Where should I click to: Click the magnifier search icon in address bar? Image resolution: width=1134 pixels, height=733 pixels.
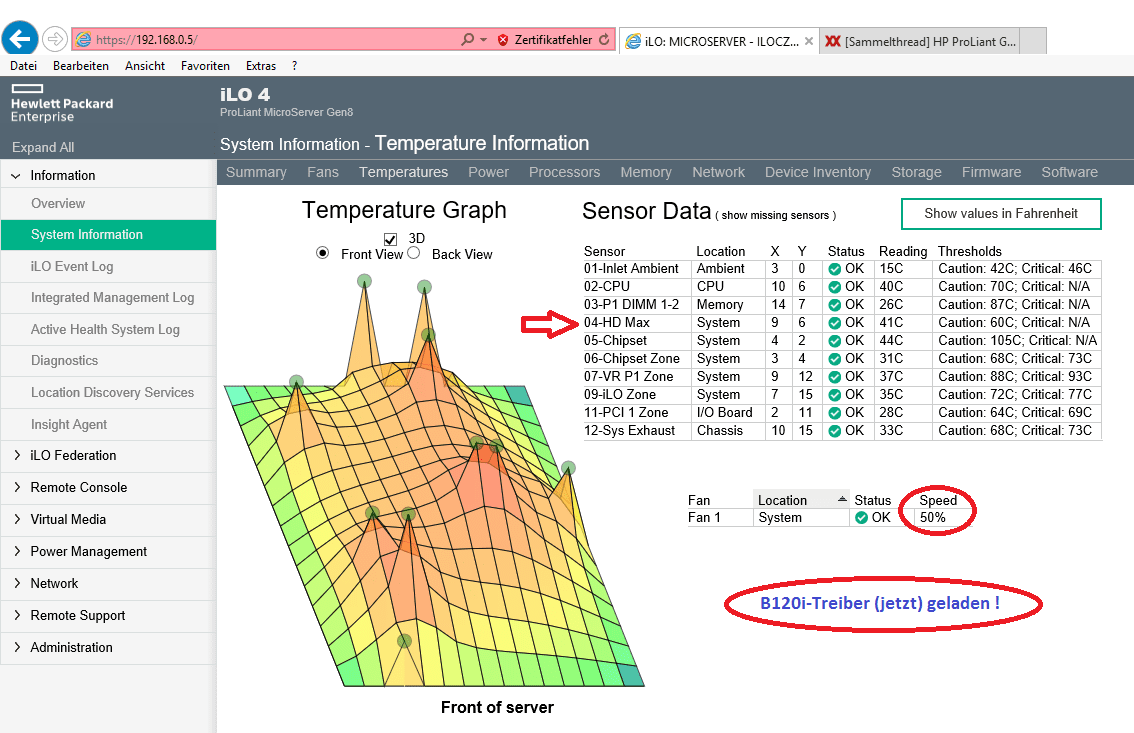click(468, 40)
